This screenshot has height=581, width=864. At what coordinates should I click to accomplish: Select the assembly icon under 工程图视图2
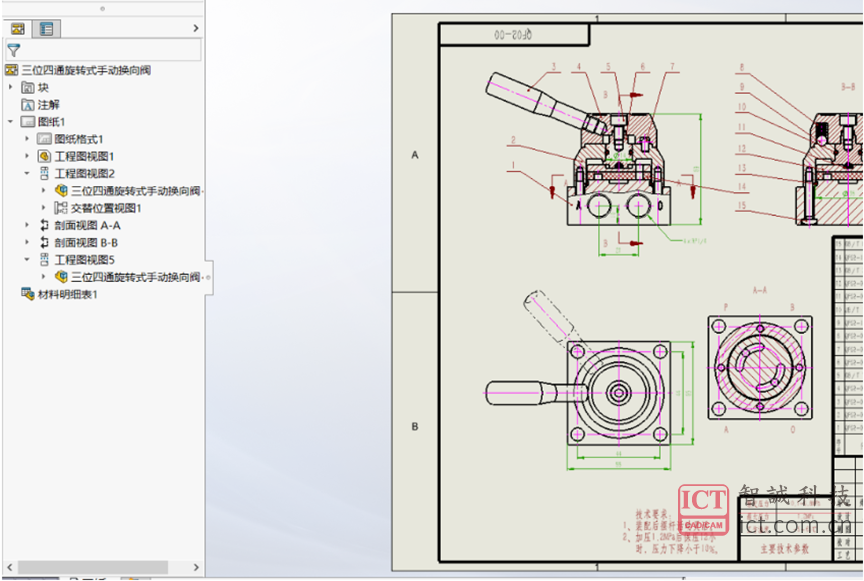[x=61, y=191]
